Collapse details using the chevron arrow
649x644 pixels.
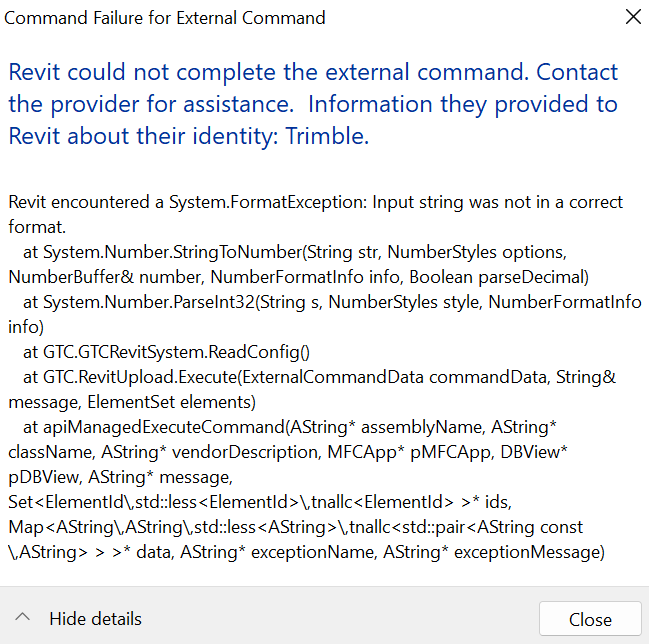(23, 618)
